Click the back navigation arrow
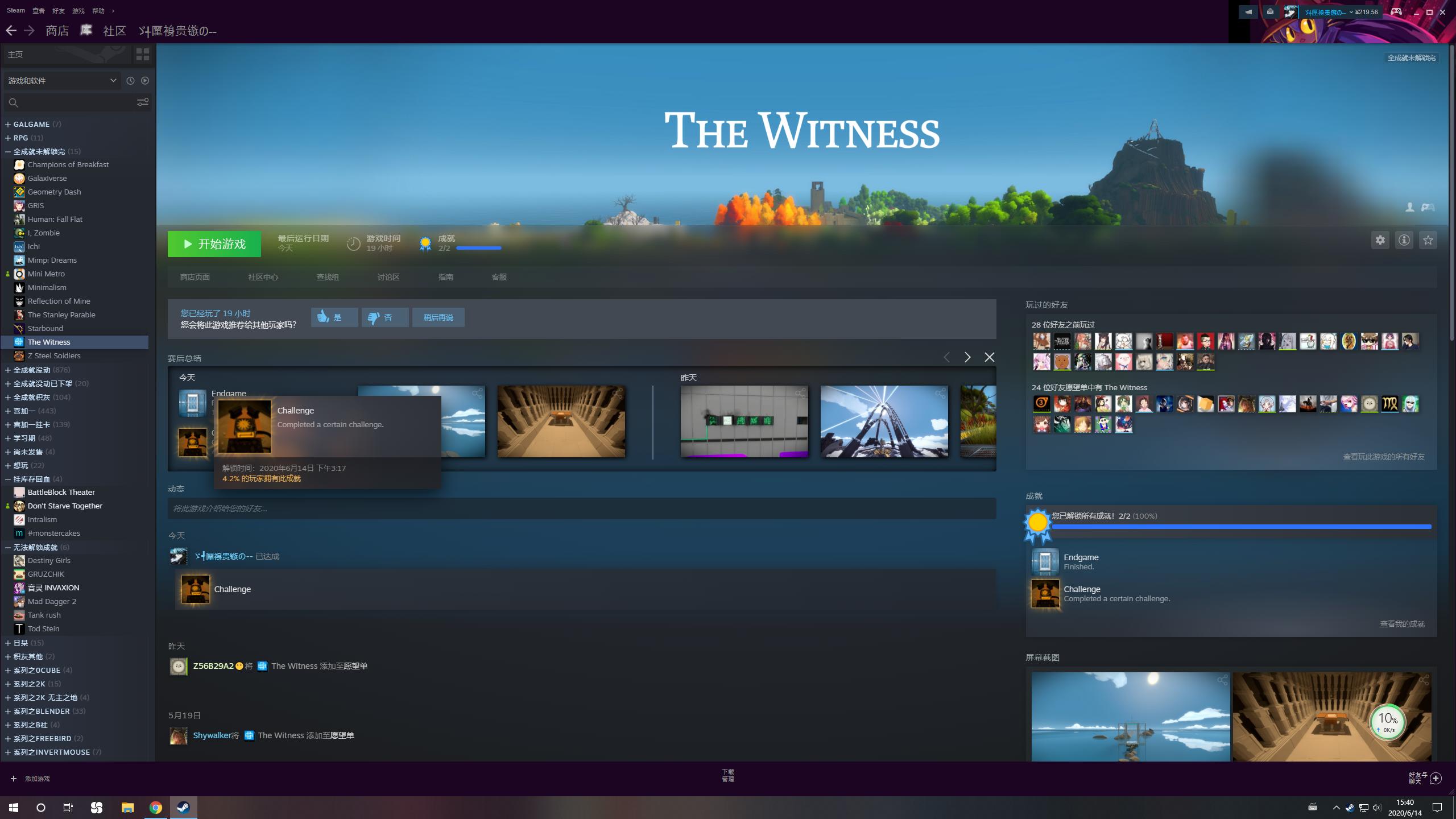Image resolution: width=1456 pixels, height=819 pixels. click(11, 31)
